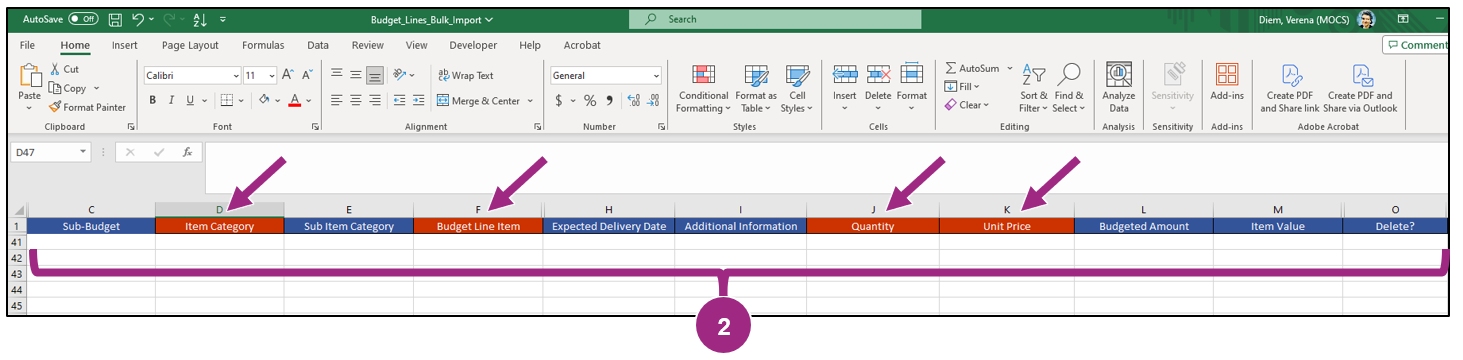Select Top Align icon

pyautogui.click(x=337, y=75)
